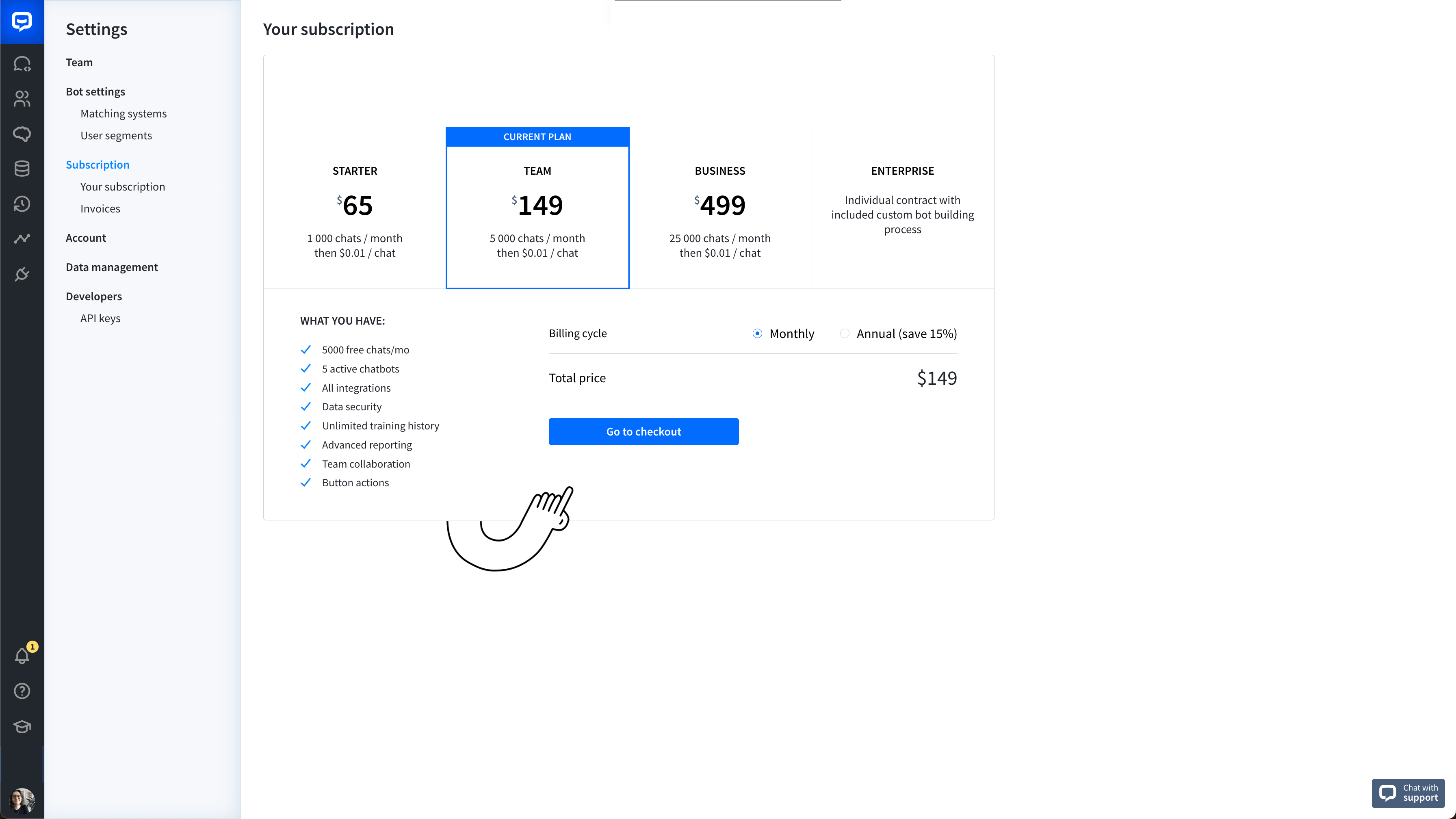Click the '5 active chatbots' feature text
The width and height of the screenshot is (1456, 819).
[x=360, y=369]
